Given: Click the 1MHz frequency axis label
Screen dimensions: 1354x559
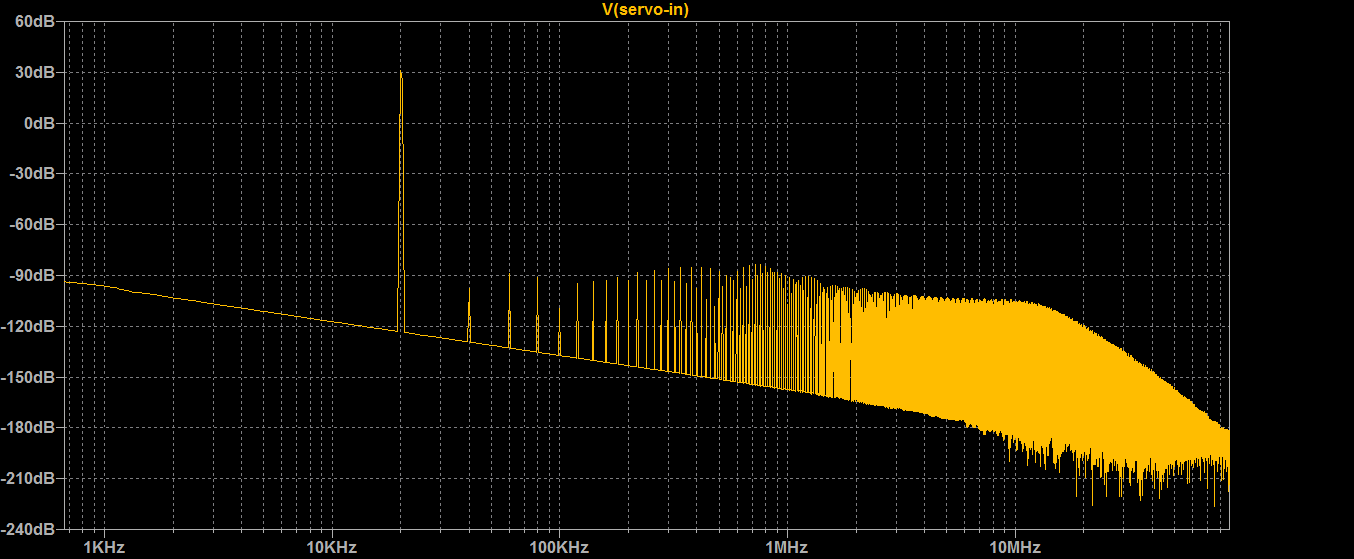Looking at the screenshot, I should pyautogui.click(x=787, y=548).
